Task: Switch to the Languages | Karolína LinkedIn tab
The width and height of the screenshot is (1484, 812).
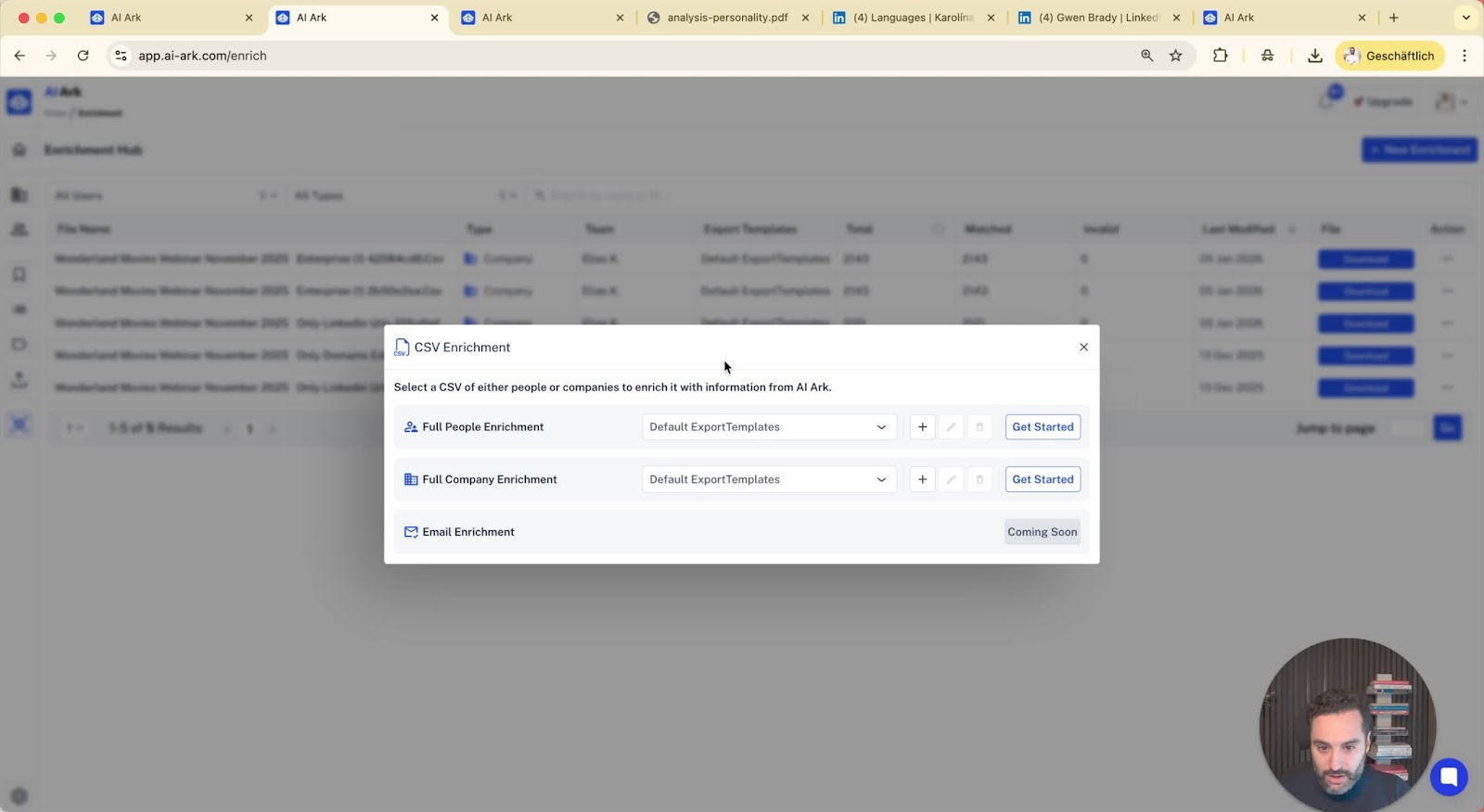Action: (914, 18)
